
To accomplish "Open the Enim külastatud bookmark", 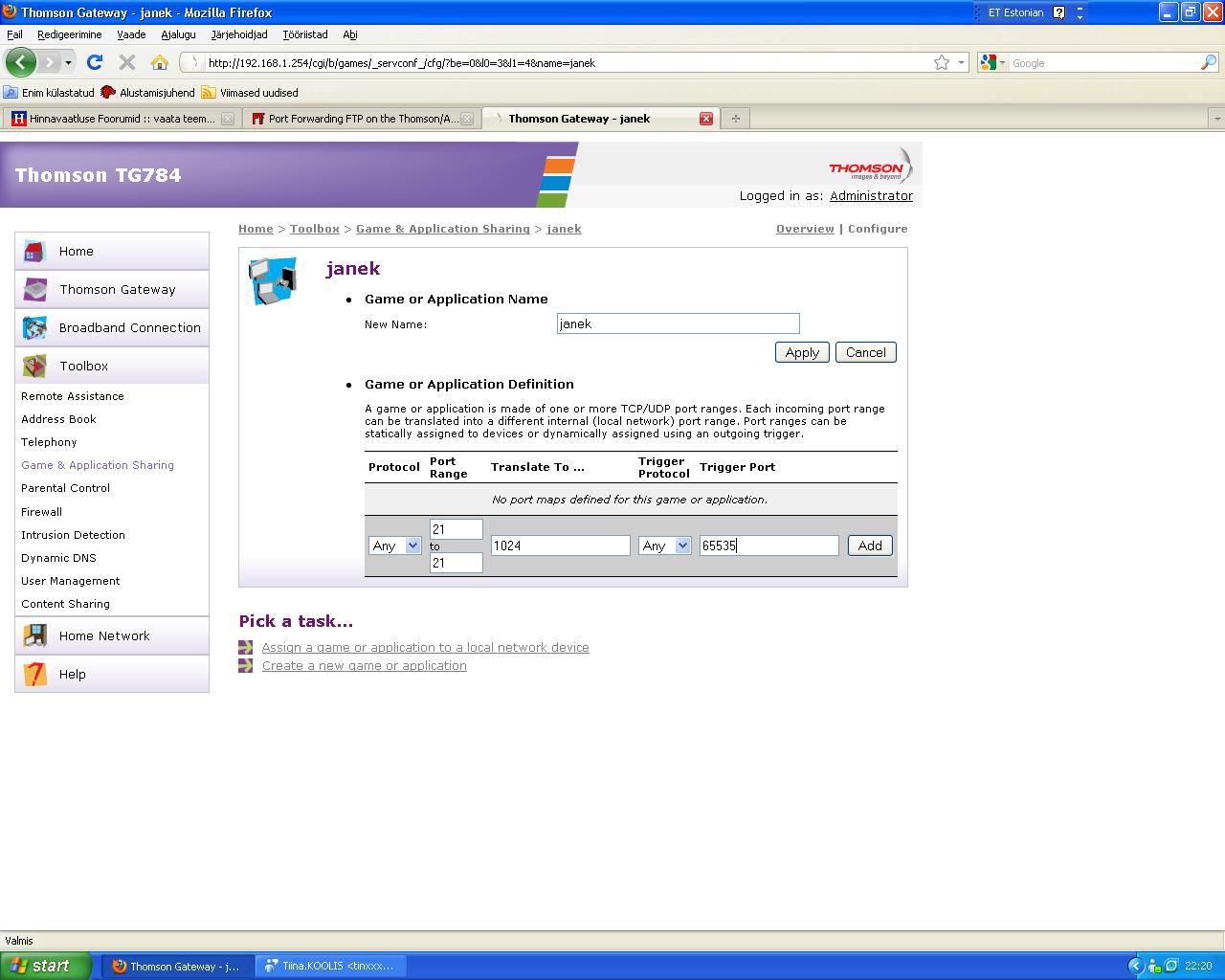I will tap(49, 93).
